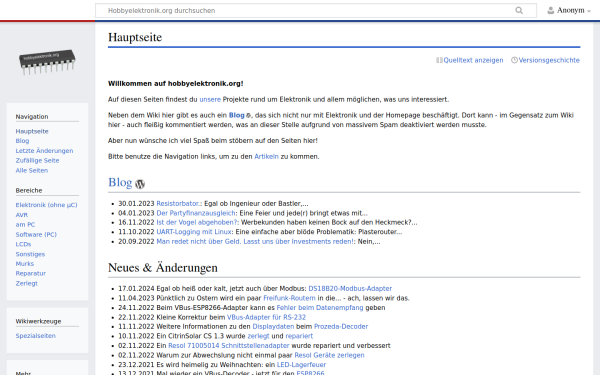Open Murks section in sidebar
This screenshot has width=600, height=375.
click(x=25, y=264)
